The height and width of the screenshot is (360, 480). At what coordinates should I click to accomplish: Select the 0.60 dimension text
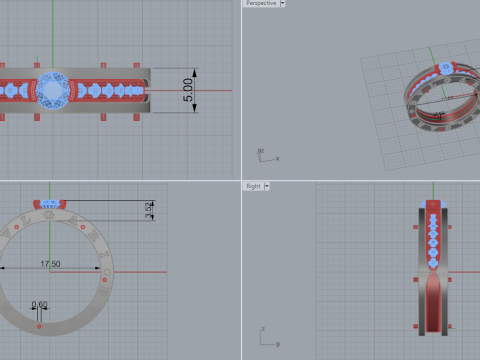click(x=39, y=304)
